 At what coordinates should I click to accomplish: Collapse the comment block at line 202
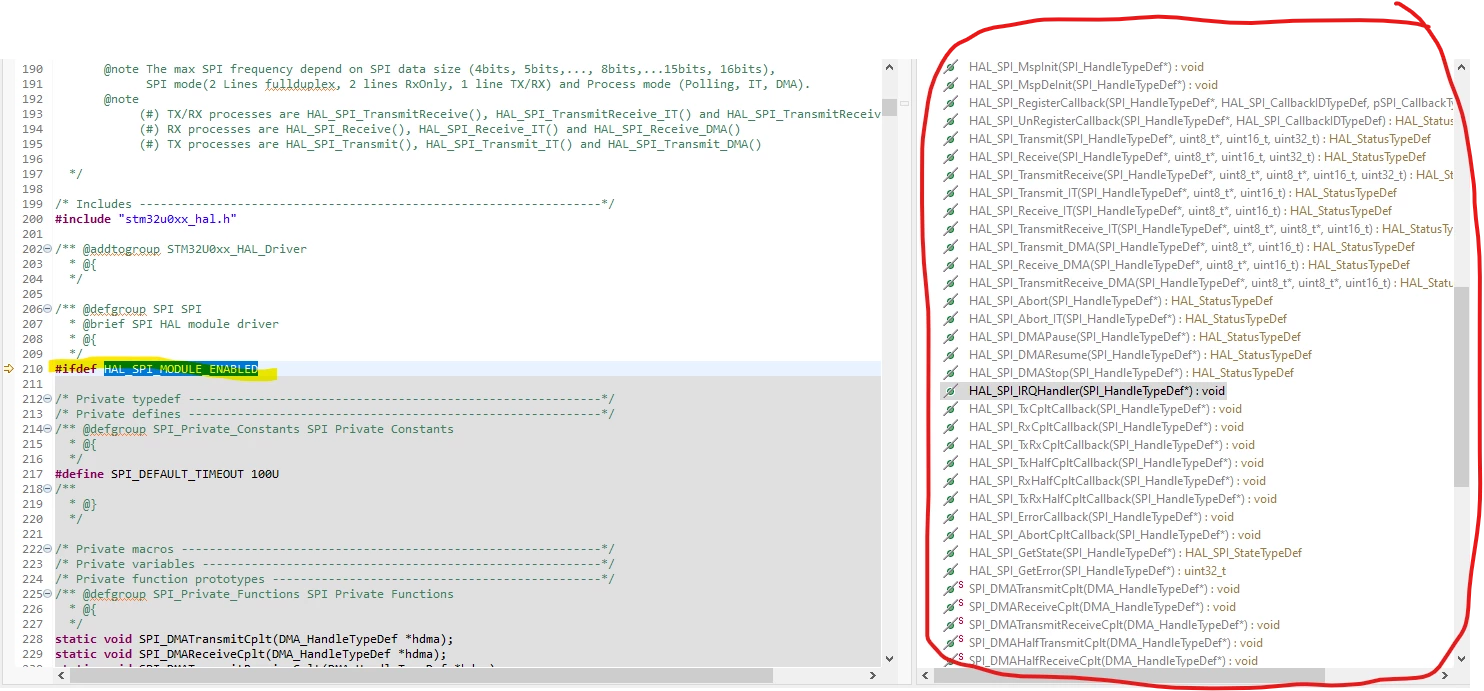(x=48, y=249)
